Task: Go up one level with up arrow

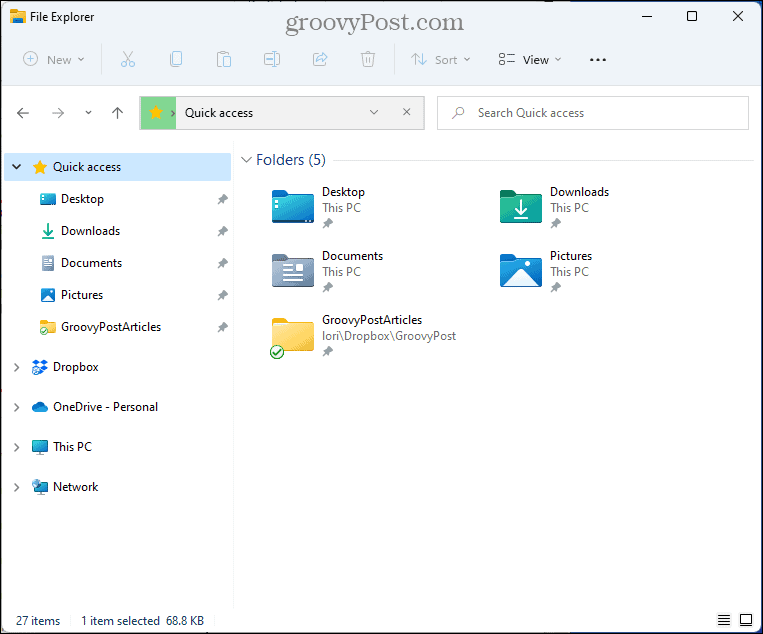Action: pyautogui.click(x=117, y=113)
